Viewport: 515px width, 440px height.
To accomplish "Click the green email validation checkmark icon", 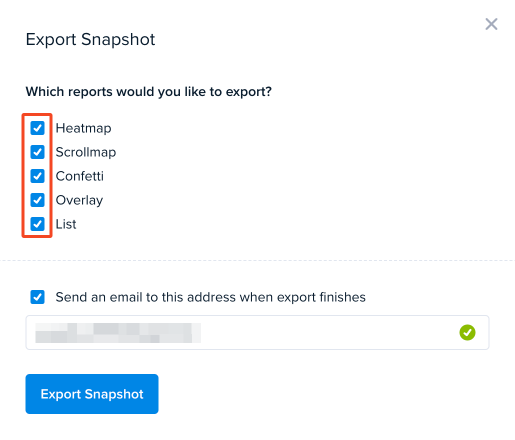I will coord(467,332).
